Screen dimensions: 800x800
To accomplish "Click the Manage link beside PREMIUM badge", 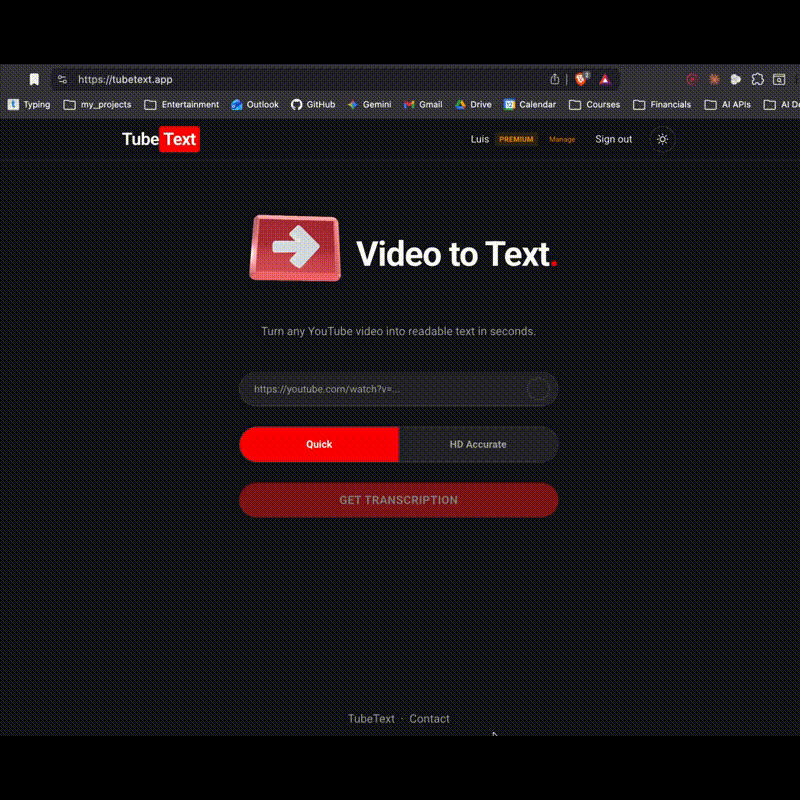I will coord(562,140).
